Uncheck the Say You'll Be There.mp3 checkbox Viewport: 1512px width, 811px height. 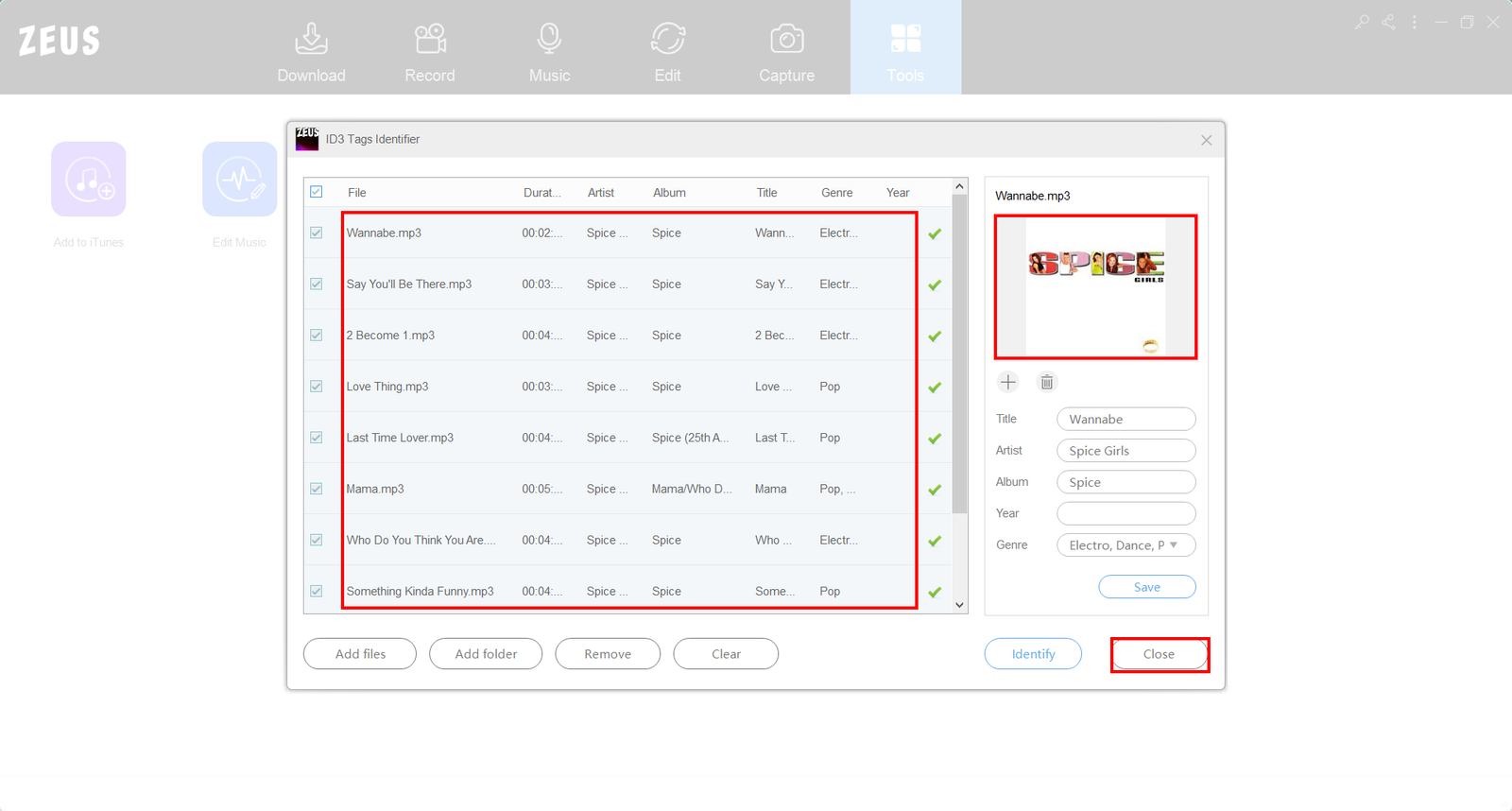317,284
